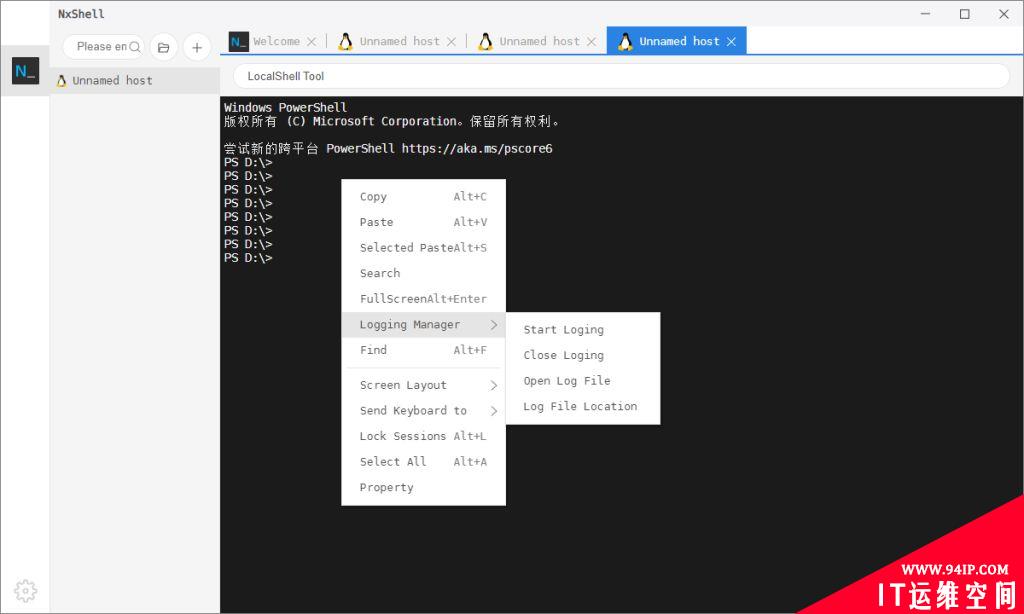Click the Welcome tab's N_ icon
Screen dimensions: 1024x614
pyautogui.click(x=238, y=41)
